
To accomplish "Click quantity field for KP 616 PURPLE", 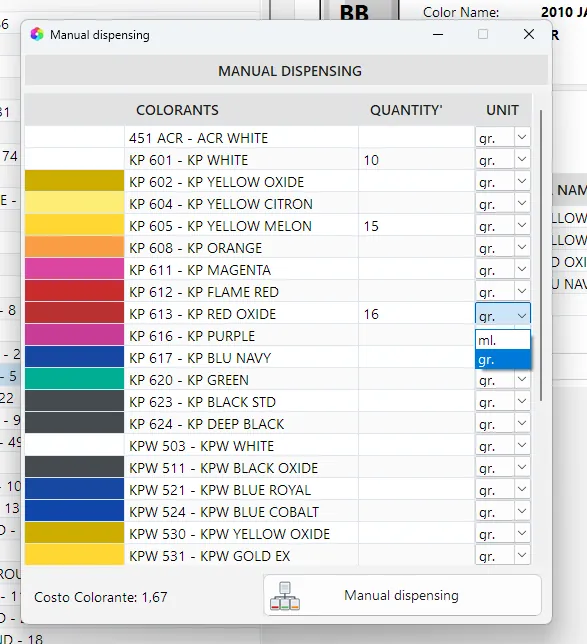I will click(417, 336).
